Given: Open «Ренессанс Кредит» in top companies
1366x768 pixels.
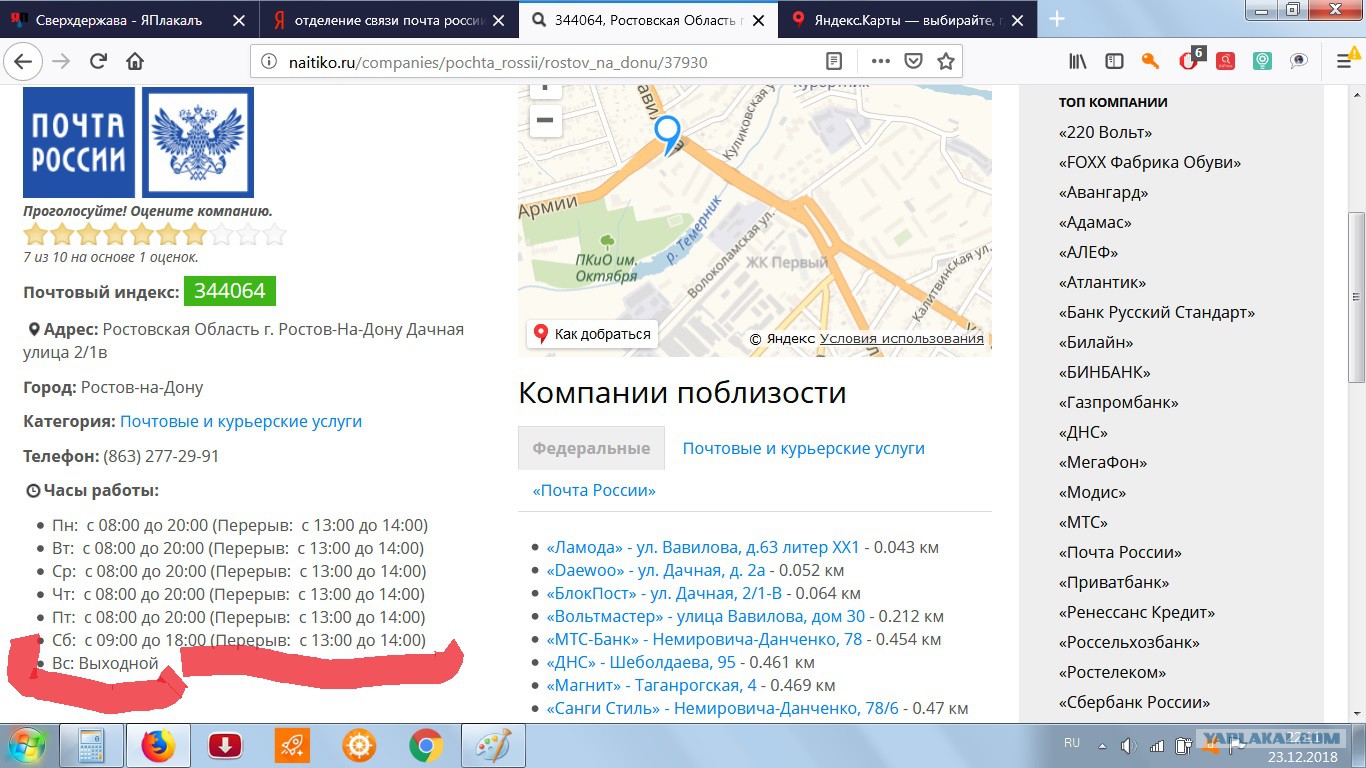Looking at the screenshot, I should click(1136, 612).
